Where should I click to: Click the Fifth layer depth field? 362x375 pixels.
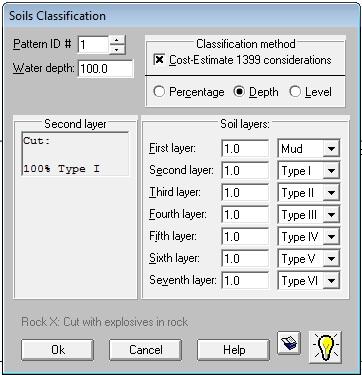[x=245, y=237]
